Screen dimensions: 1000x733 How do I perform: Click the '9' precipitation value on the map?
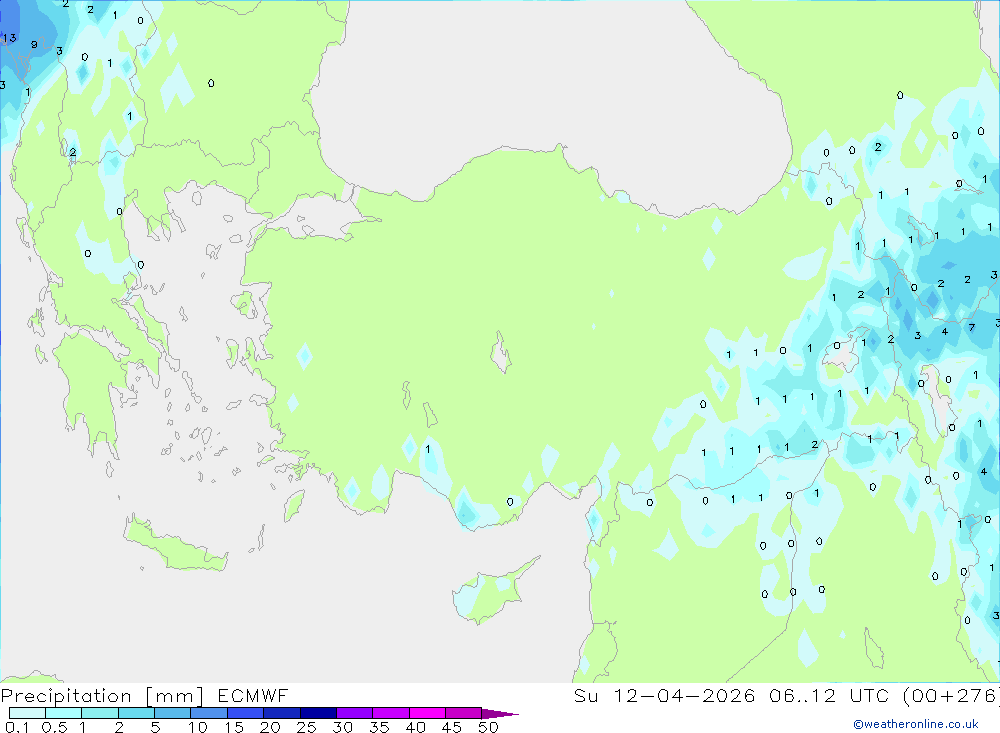pyautogui.click(x=34, y=45)
